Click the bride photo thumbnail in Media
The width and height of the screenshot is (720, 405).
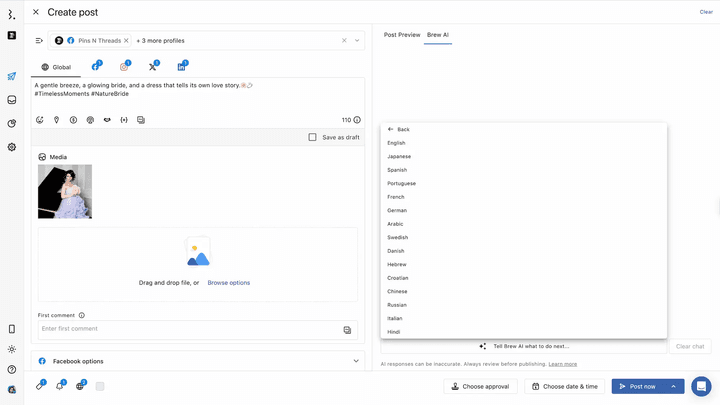(65, 192)
